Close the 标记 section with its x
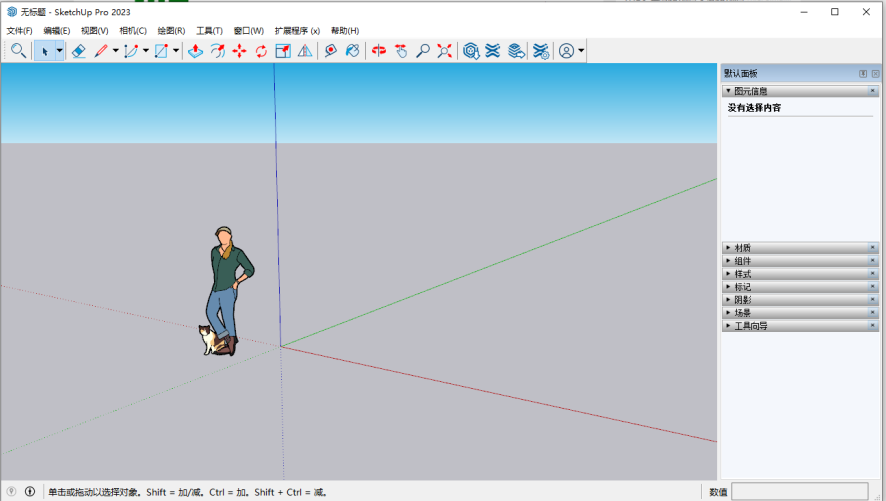886x501 pixels. 872,286
